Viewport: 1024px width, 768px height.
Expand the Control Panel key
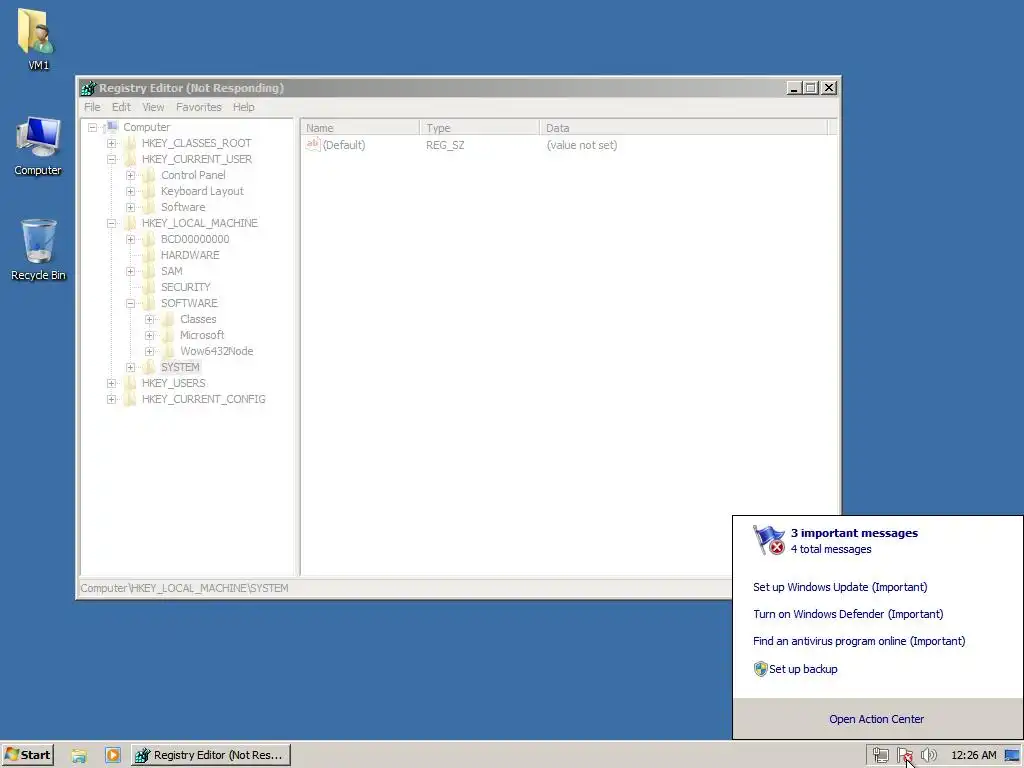[131, 175]
